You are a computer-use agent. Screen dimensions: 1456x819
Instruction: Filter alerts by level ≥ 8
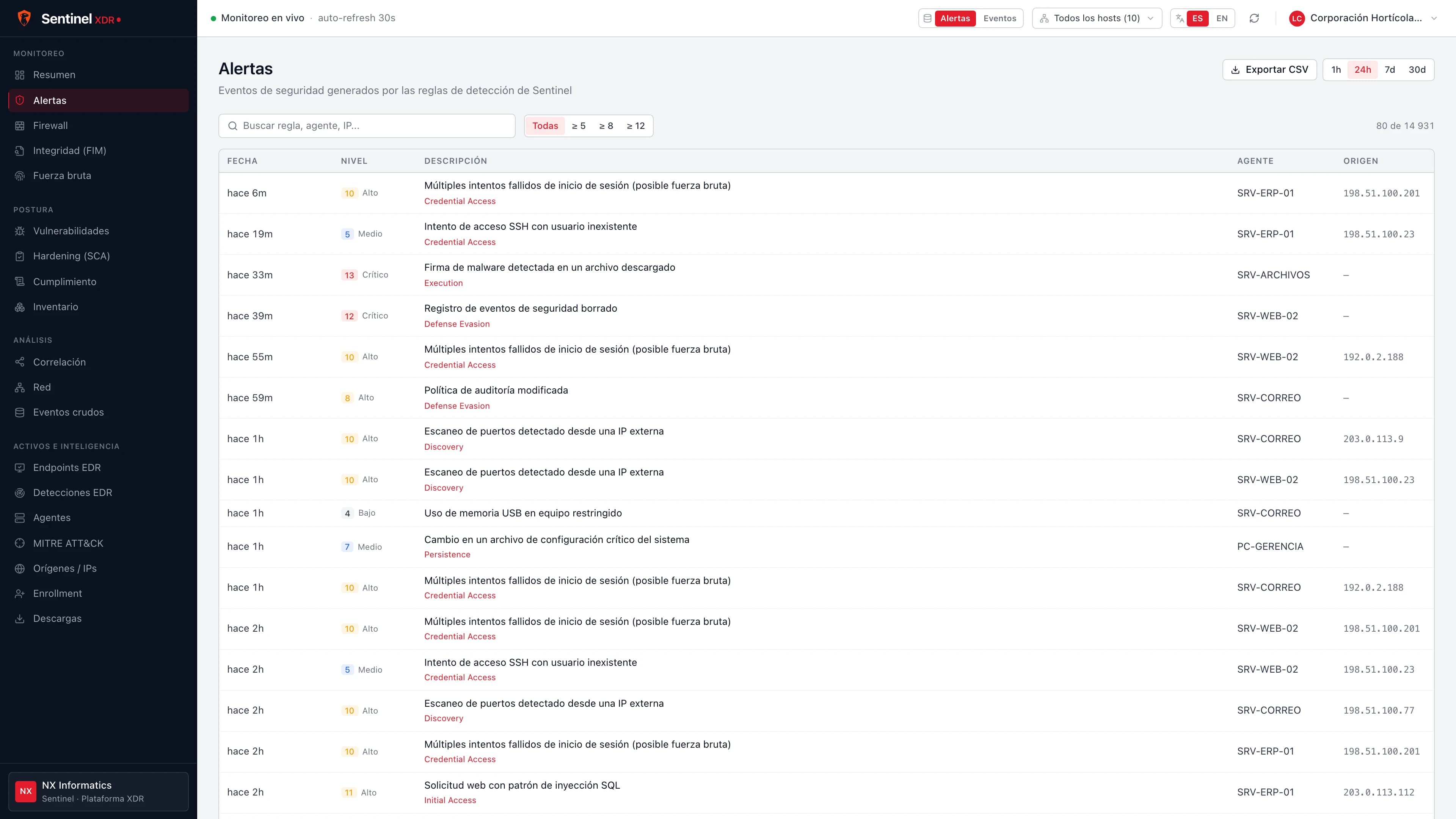click(x=606, y=126)
